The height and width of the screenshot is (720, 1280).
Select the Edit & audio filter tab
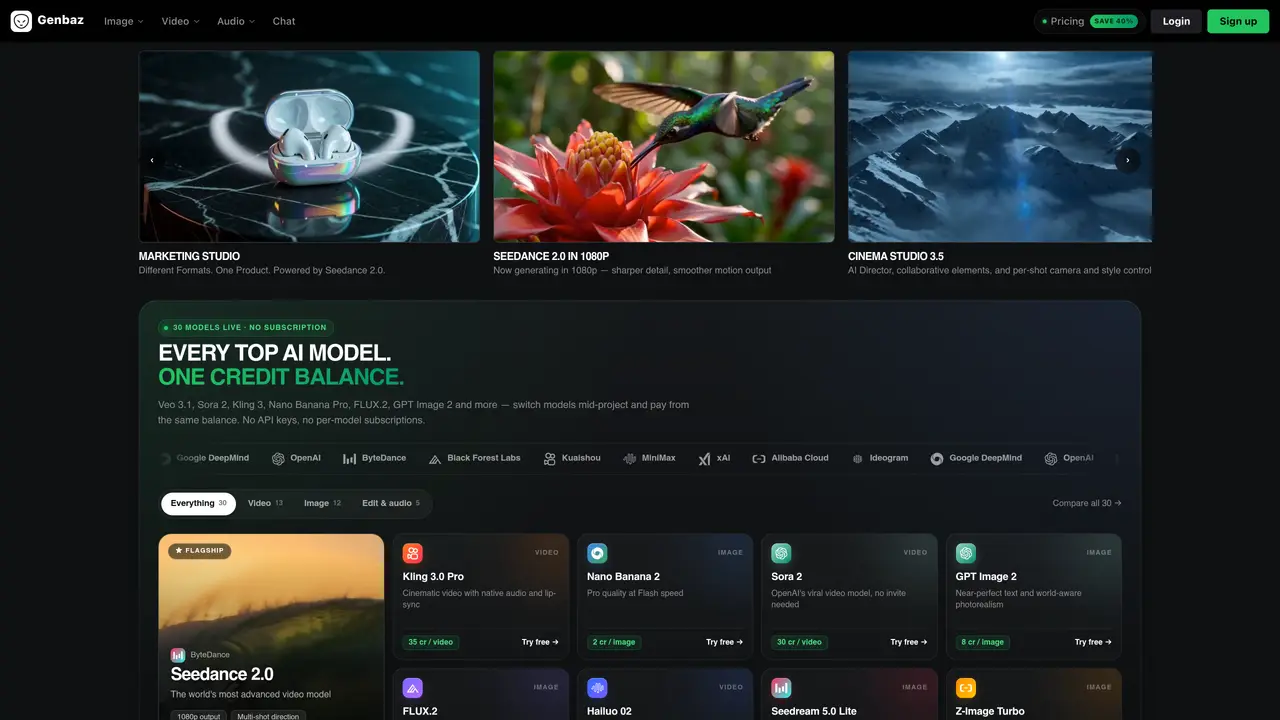[x=390, y=503]
